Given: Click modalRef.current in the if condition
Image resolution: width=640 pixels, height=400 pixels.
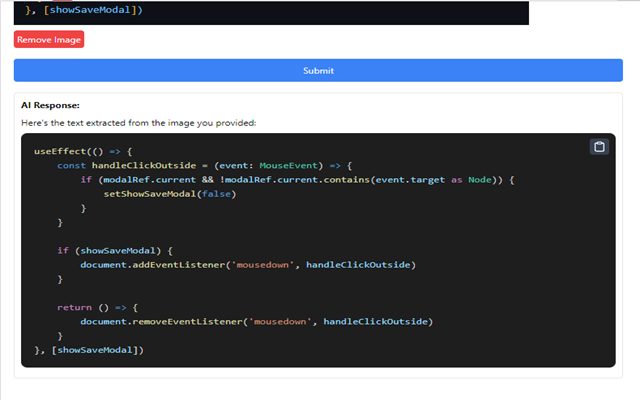Looking at the screenshot, I should pyautogui.click(x=139, y=179).
